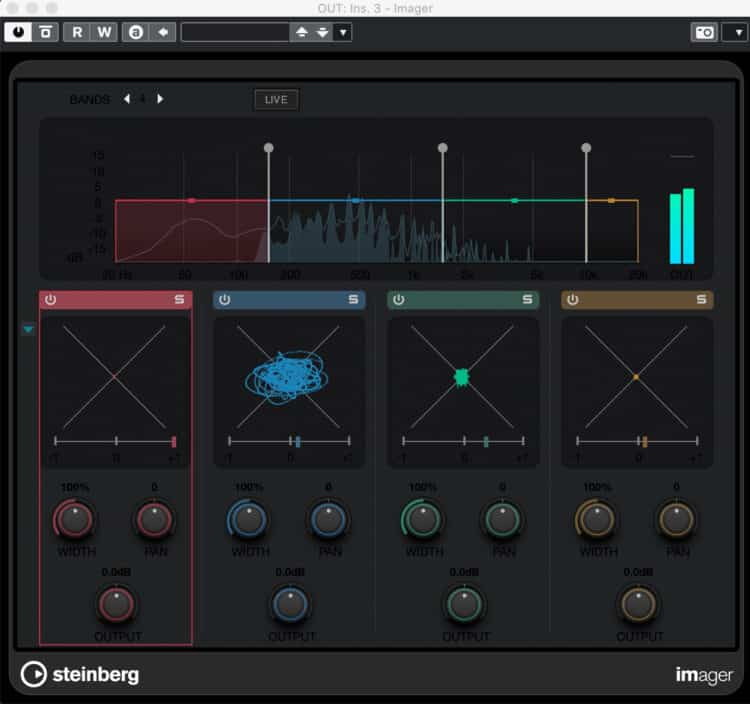Image resolution: width=750 pixels, height=704 pixels.
Task: Click the imager plugin name logo
Action: pos(704,675)
